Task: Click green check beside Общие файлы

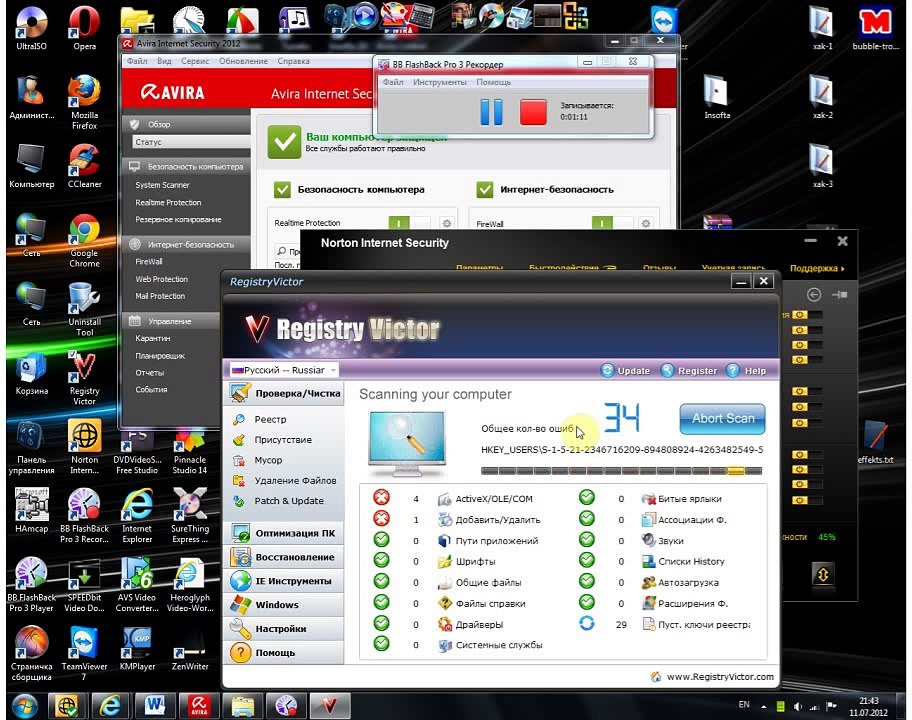Action: (x=381, y=582)
